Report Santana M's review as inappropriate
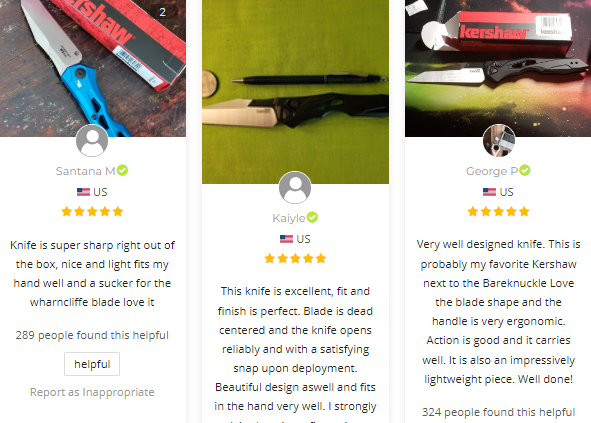This screenshot has width=591, height=423. pos(92,392)
